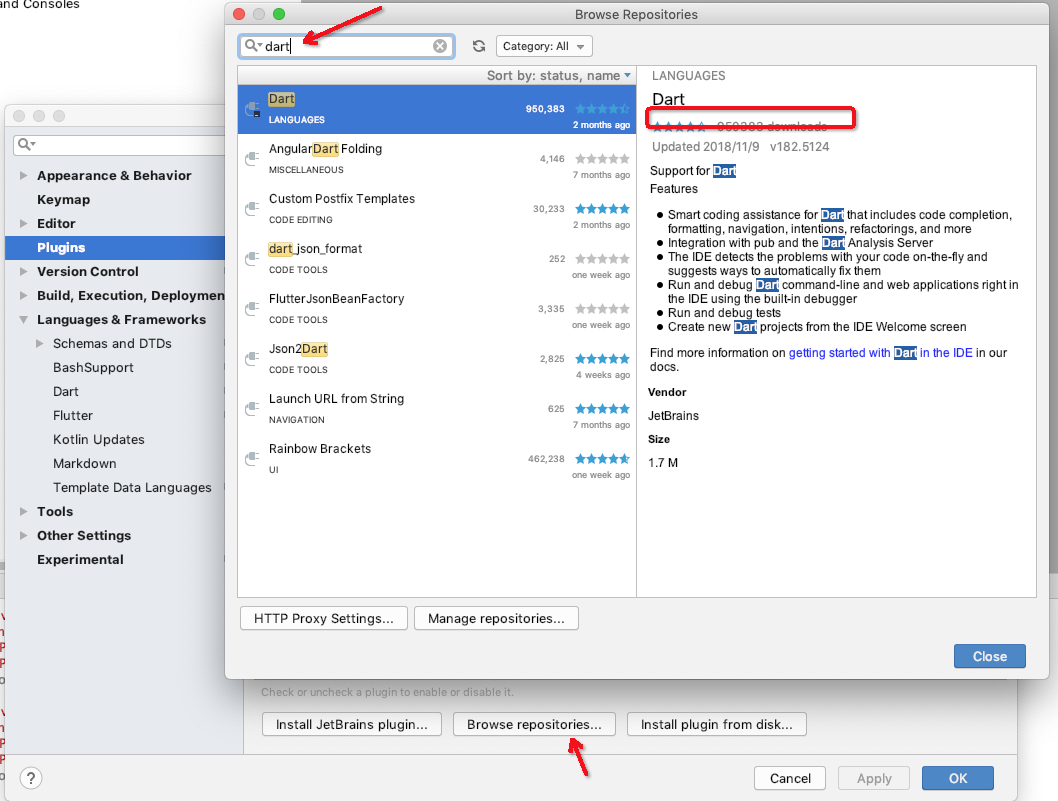Close the Browse Repositories dialog with Close button
The width and height of the screenshot is (1058, 801).
989,656
